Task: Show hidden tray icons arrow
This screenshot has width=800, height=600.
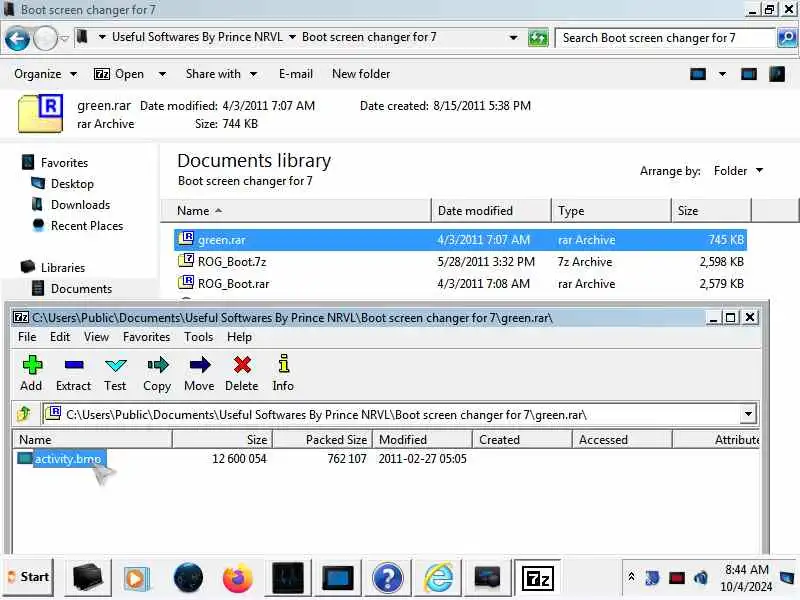Action: 631,577
